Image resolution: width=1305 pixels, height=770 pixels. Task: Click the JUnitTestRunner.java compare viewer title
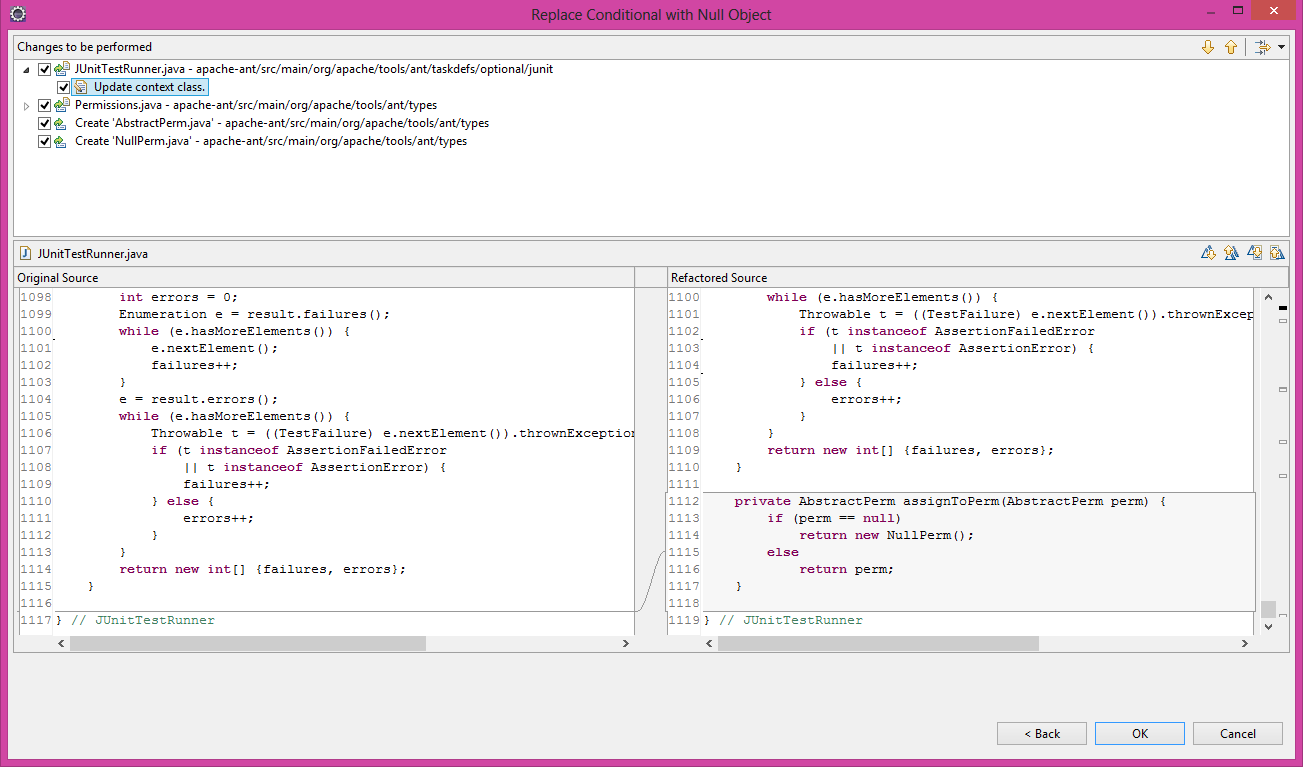pos(92,254)
